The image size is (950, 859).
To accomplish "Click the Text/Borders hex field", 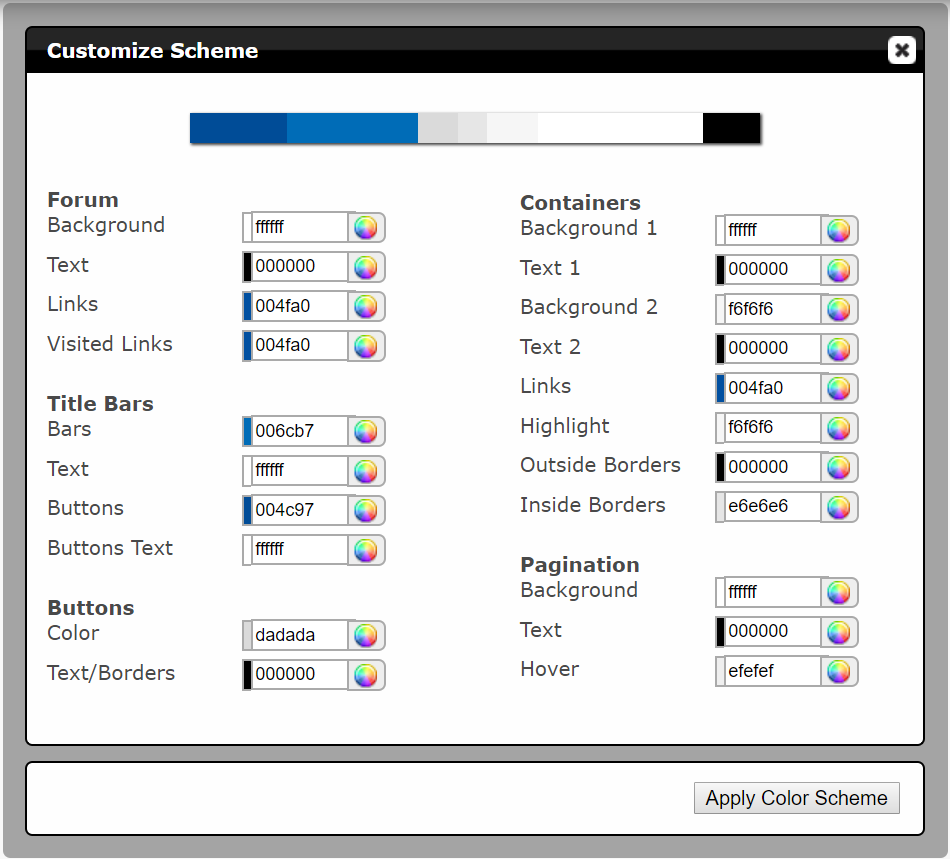I will (300, 674).
